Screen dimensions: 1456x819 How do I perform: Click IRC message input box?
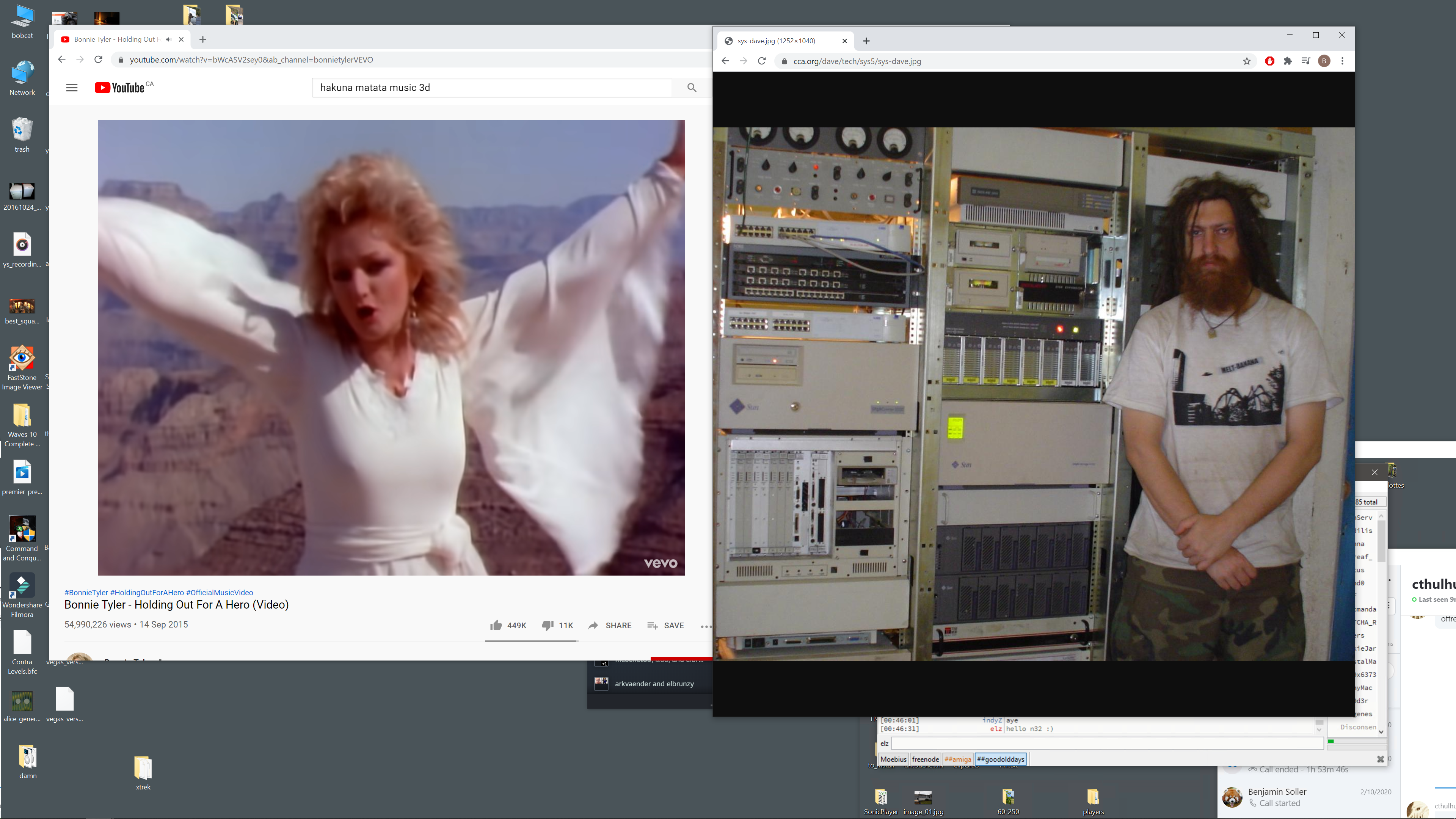1107,743
